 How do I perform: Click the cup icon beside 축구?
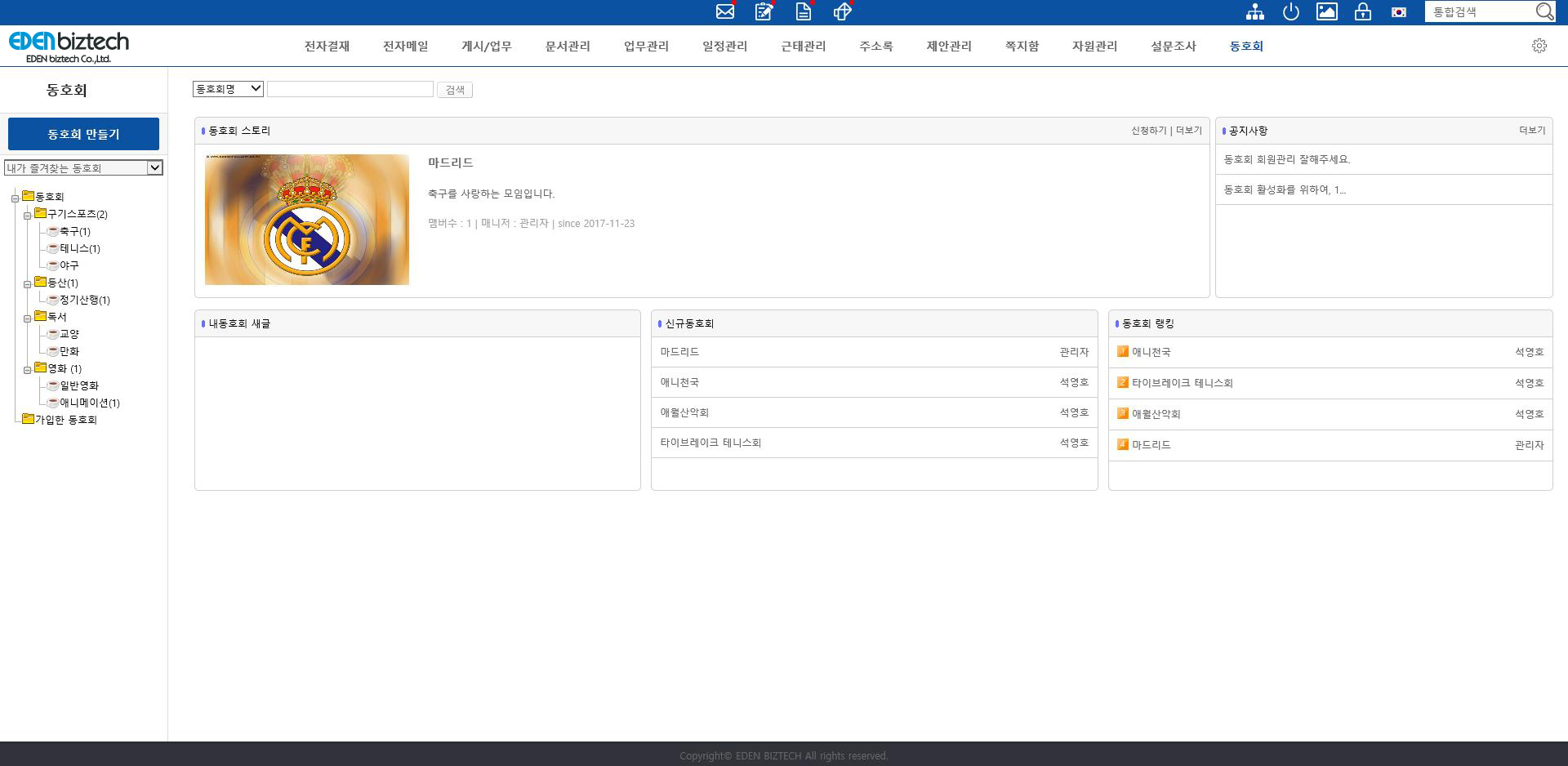click(x=53, y=231)
